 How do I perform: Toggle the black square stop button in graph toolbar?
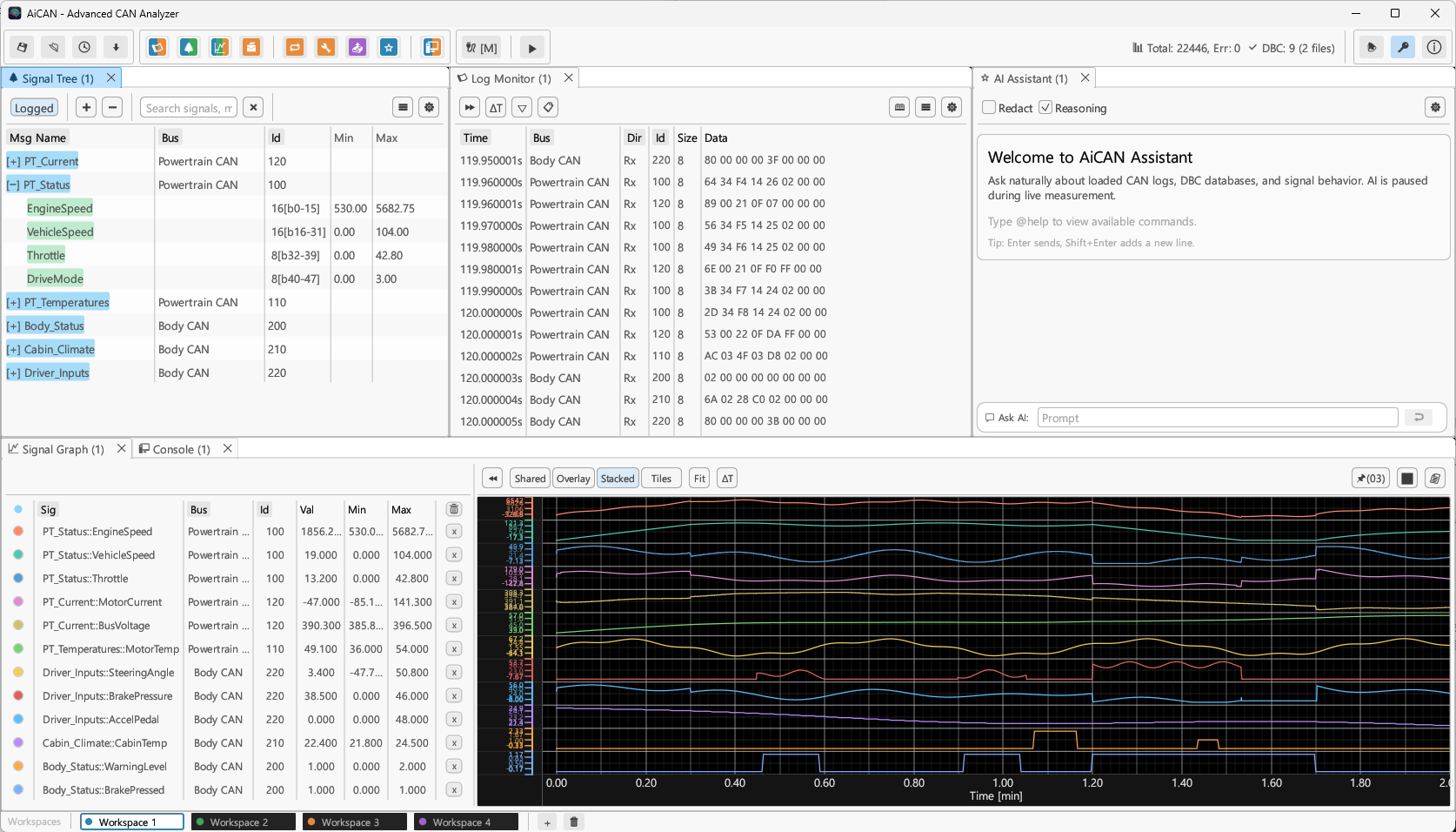click(x=1407, y=478)
